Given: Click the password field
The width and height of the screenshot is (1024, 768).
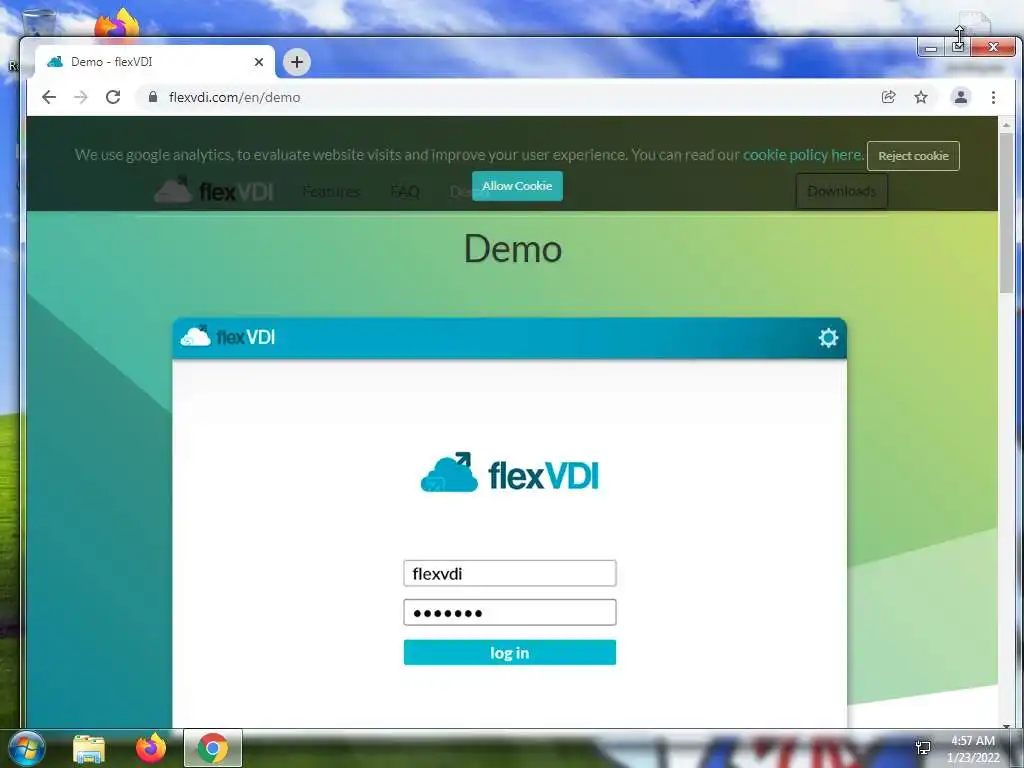Looking at the screenshot, I should tap(509, 613).
